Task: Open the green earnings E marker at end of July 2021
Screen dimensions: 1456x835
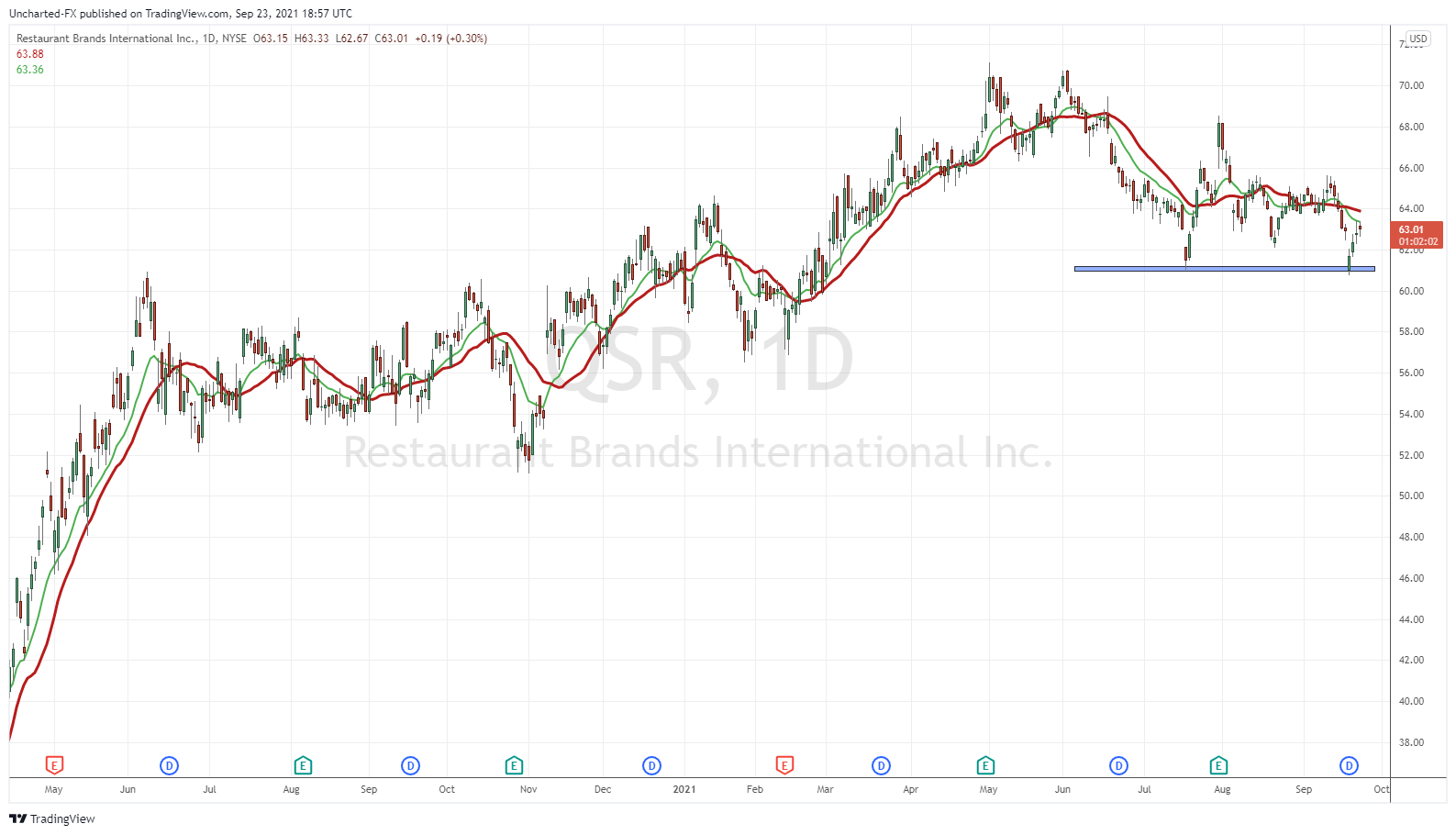Action: pyautogui.click(x=1218, y=765)
